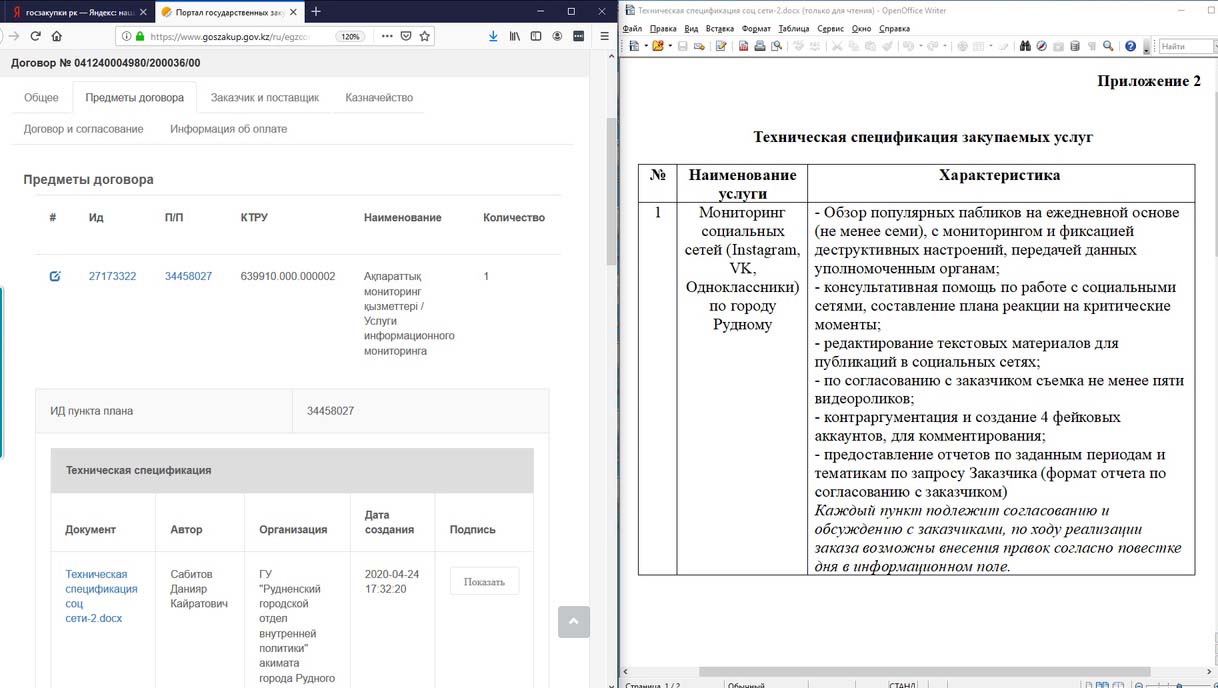Image resolution: width=1218 pixels, height=688 pixels.
Task: Open Navigator compass icon in Writer
Action: [x=1041, y=46]
